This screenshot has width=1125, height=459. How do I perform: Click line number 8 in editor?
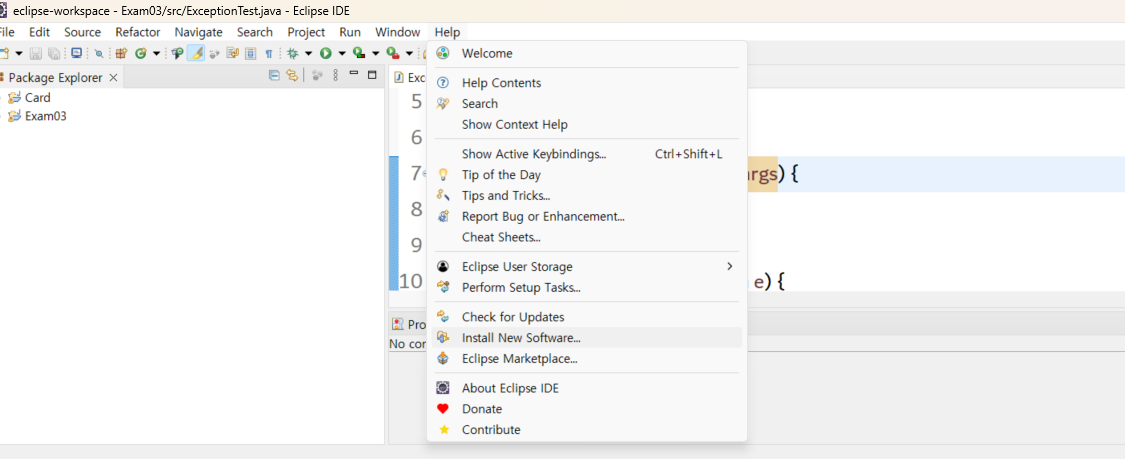(x=416, y=209)
